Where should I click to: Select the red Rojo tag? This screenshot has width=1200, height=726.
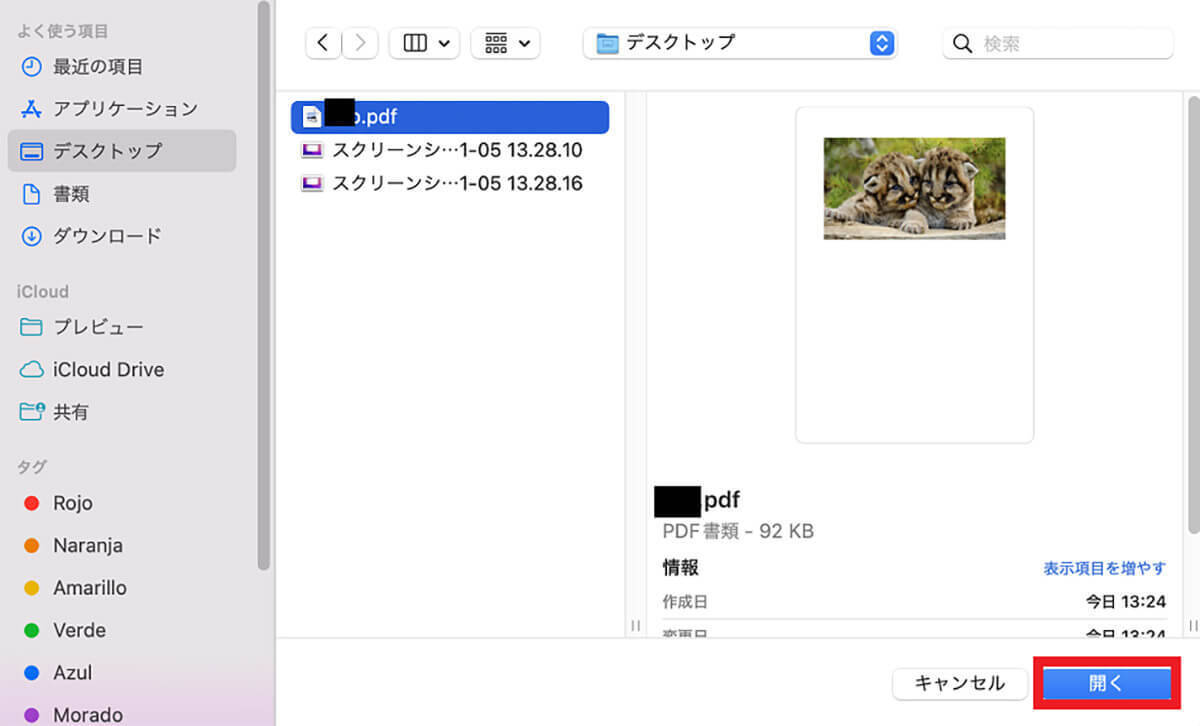pyautogui.click(x=72, y=503)
